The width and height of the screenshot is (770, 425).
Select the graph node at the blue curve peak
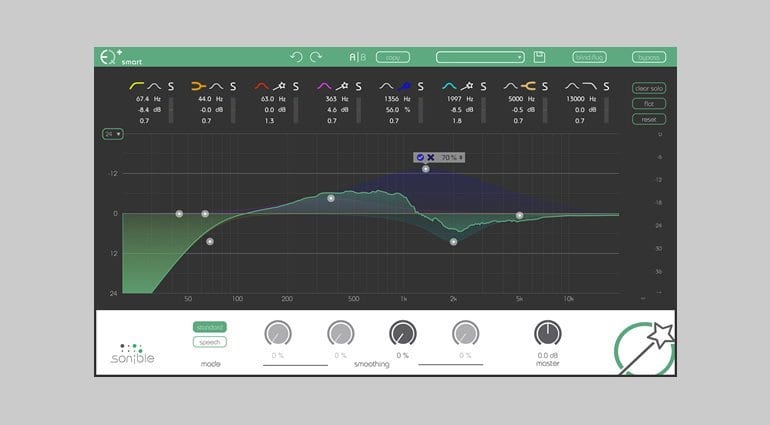tap(426, 169)
